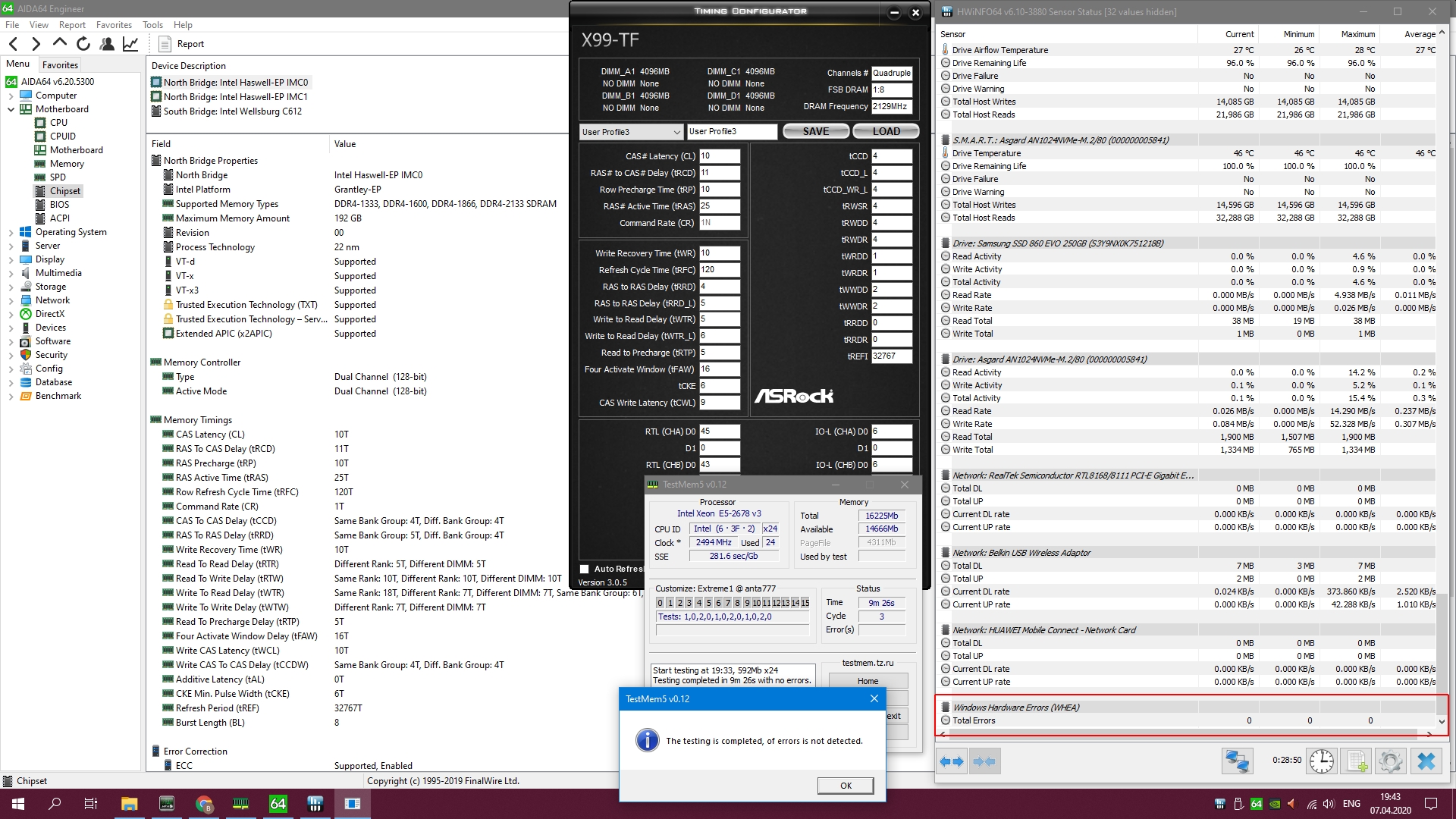
Task: Click HWiNFO expand columns arrows icon
Action: pos(951,761)
